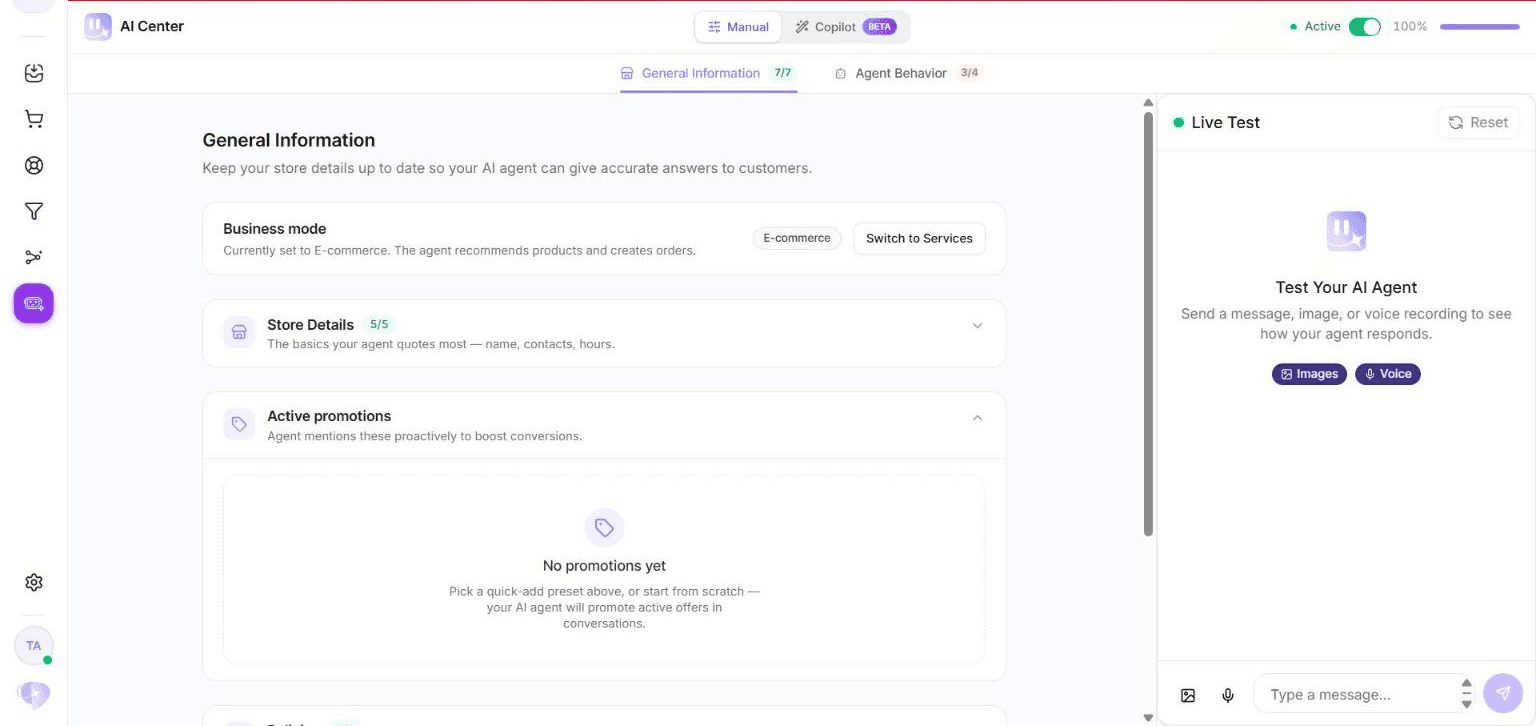The height and width of the screenshot is (726, 1536).
Task: Open the inbox icon in left sidebar
Action: 34,73
